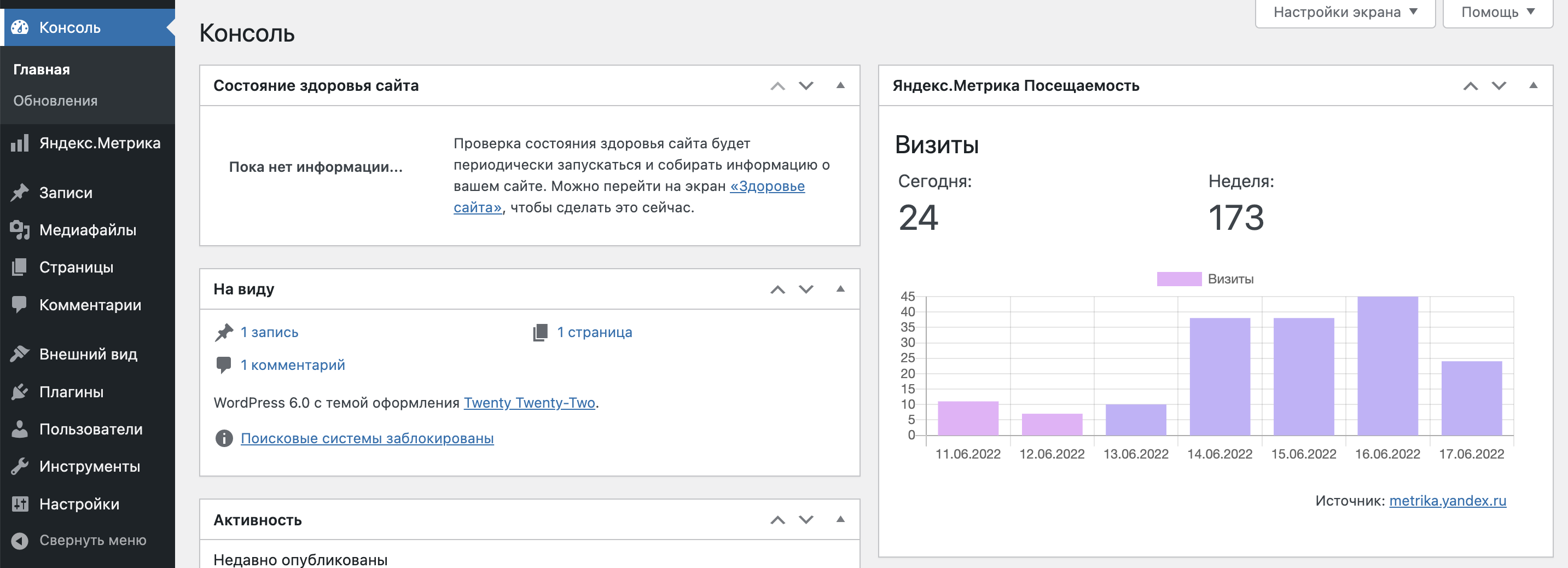
Task: Click Поисковые системы заблокированы link
Action: click(x=367, y=438)
